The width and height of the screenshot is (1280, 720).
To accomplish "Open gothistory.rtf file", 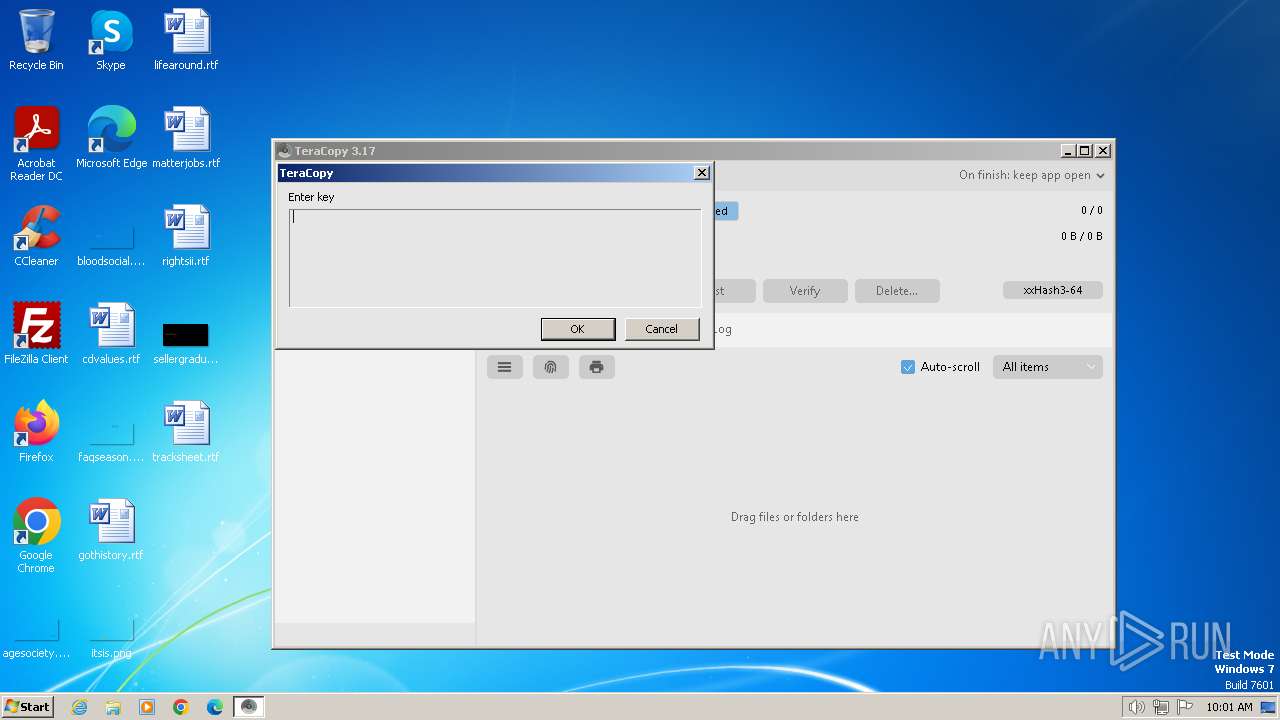I will pyautogui.click(x=111, y=530).
